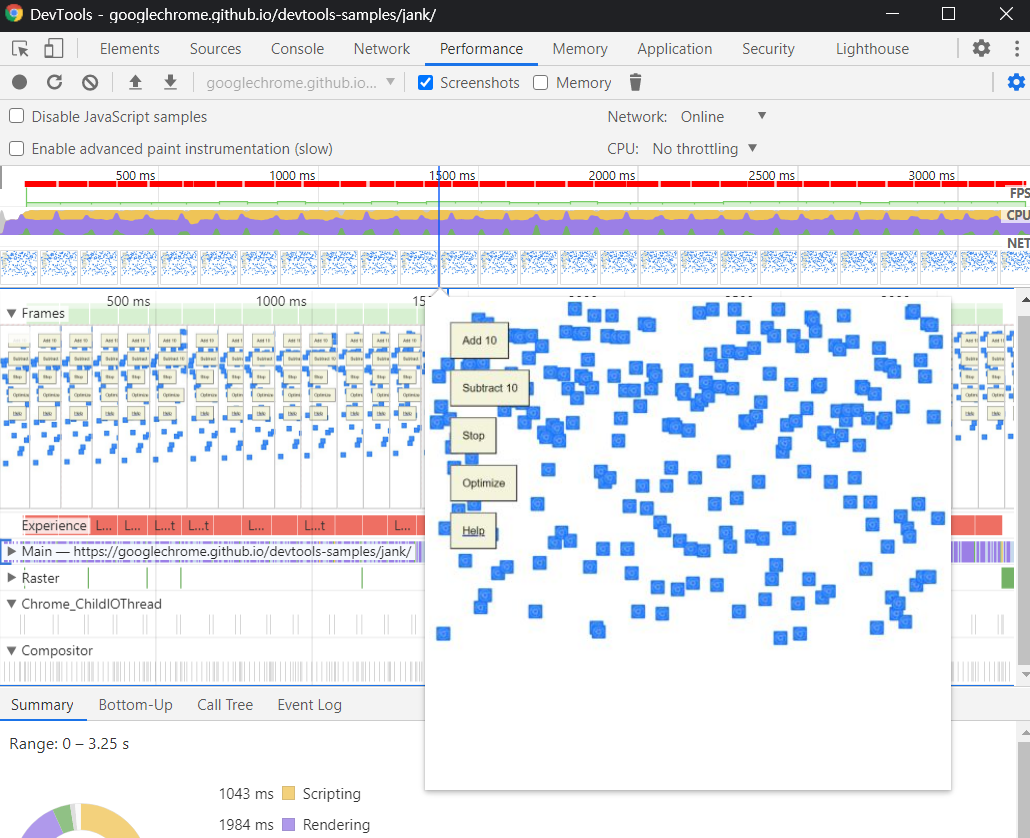Click the Optimize button in preview
Screen dimensions: 1030x838
(x=483, y=483)
